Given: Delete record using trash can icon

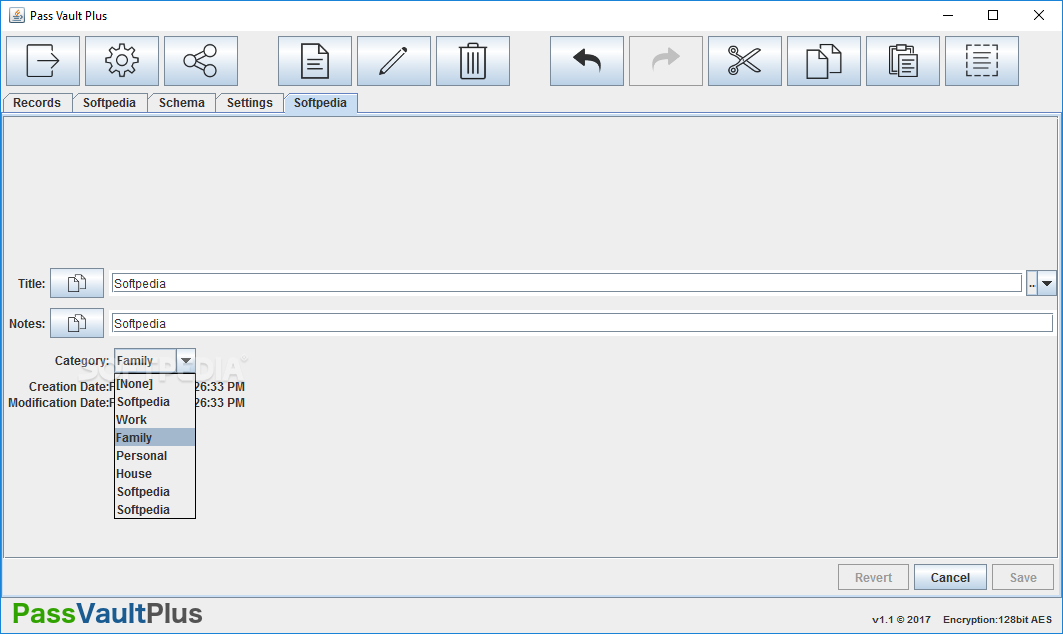Looking at the screenshot, I should pyautogui.click(x=473, y=61).
